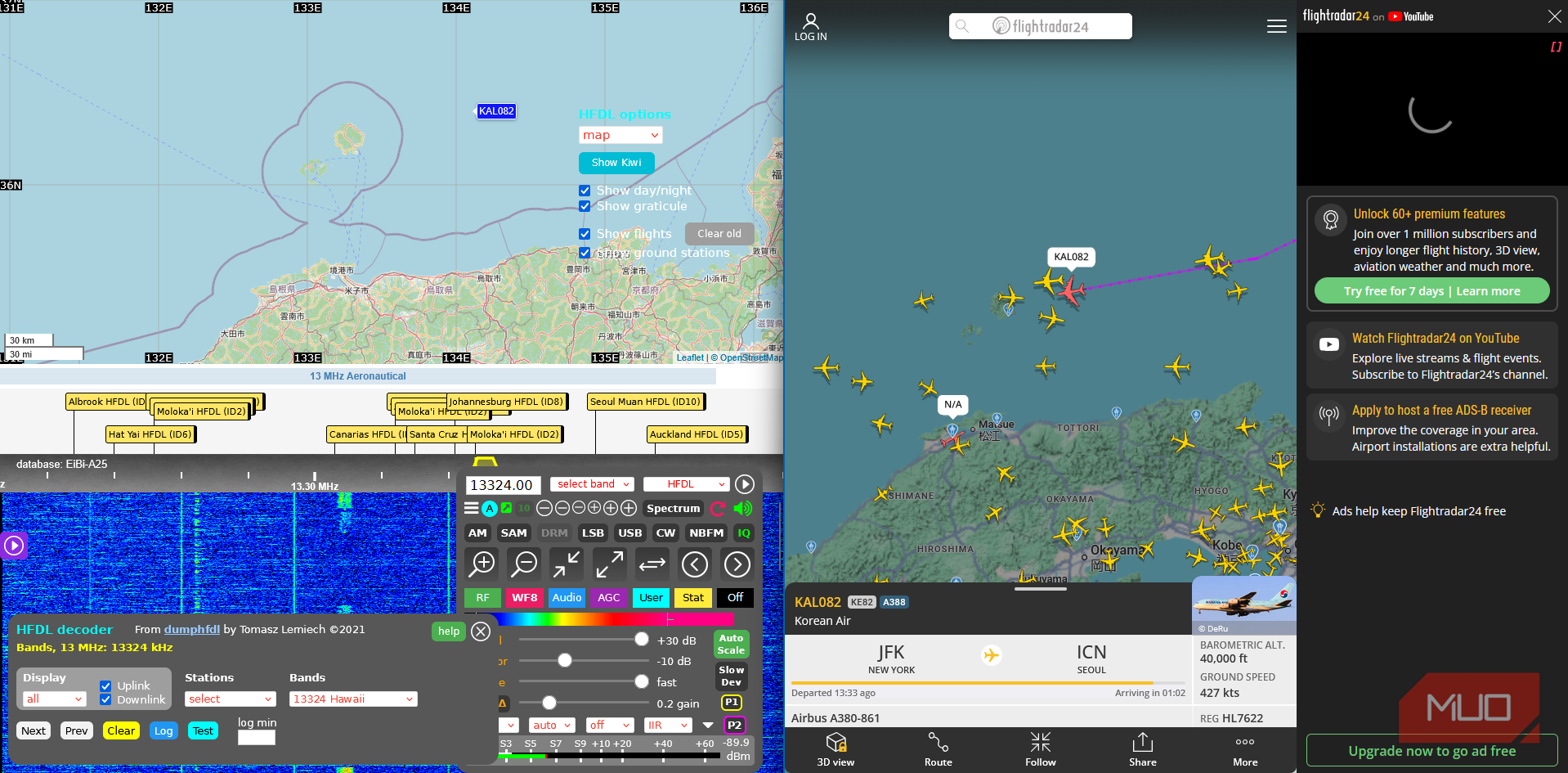This screenshot has height=773, width=1568.
Task: Click the max zoom-out expand arrows icon
Action: (609, 564)
